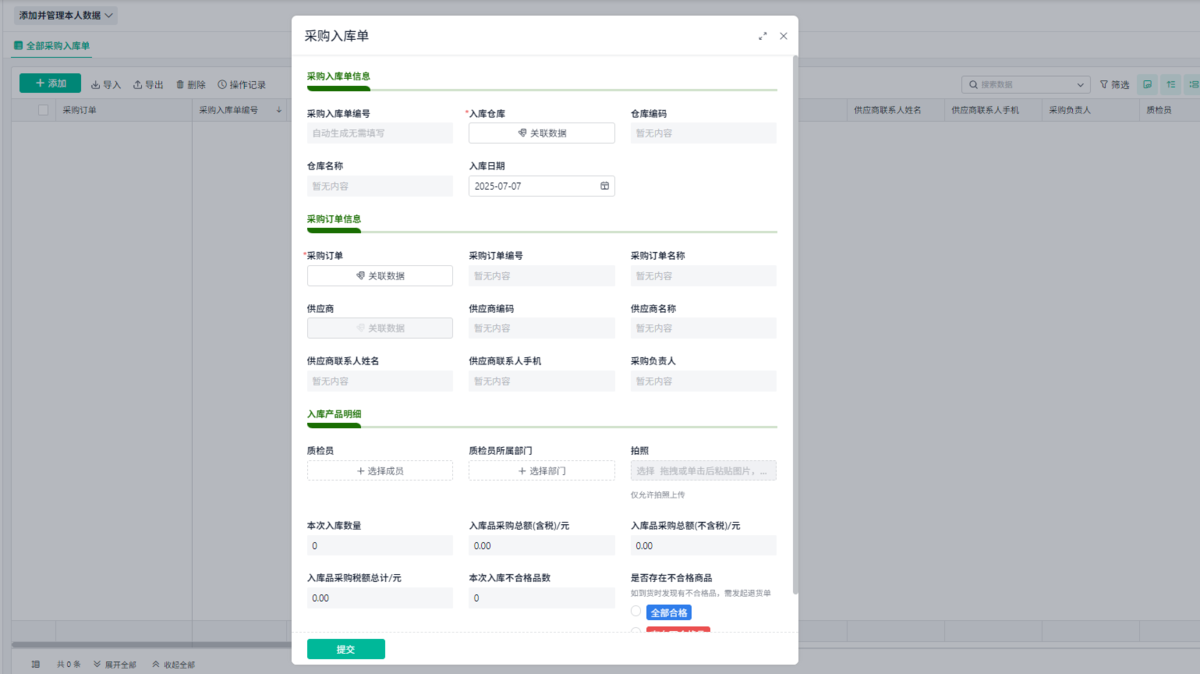Open 操作记录 history log
This screenshot has width=1200, height=674.
click(x=241, y=85)
